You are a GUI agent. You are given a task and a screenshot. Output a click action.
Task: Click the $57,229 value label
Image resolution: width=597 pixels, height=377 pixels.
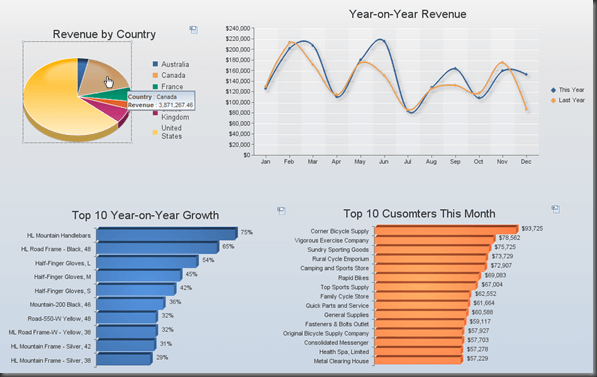point(477,359)
